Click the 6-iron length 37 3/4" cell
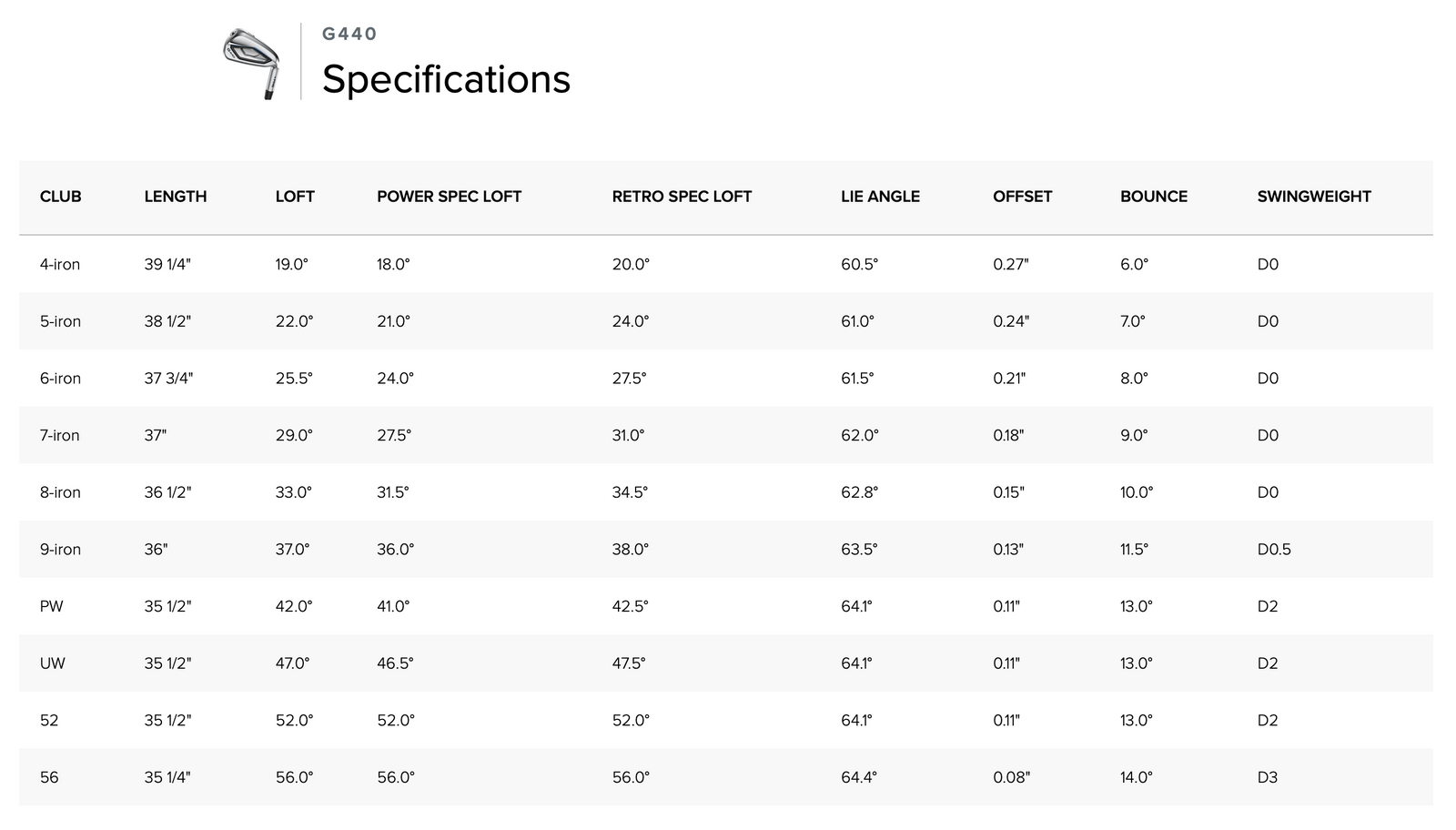 [x=168, y=379]
